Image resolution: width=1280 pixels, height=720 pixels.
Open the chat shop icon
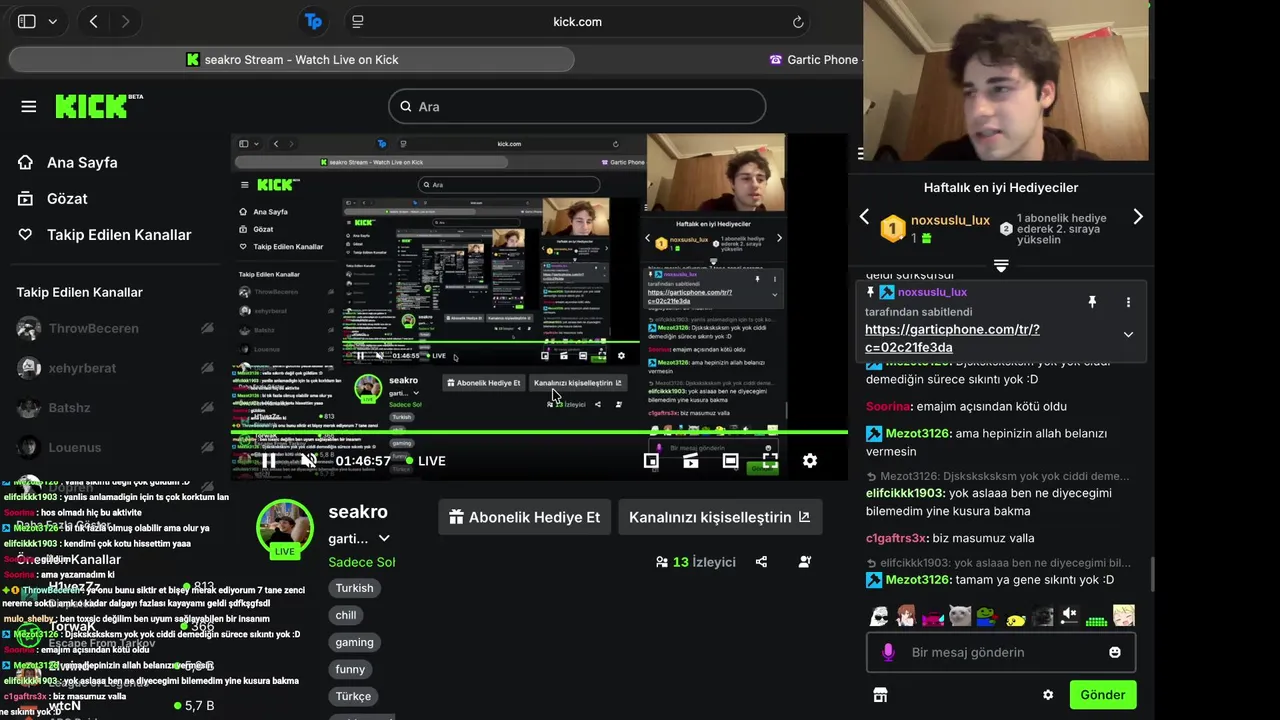pos(880,695)
